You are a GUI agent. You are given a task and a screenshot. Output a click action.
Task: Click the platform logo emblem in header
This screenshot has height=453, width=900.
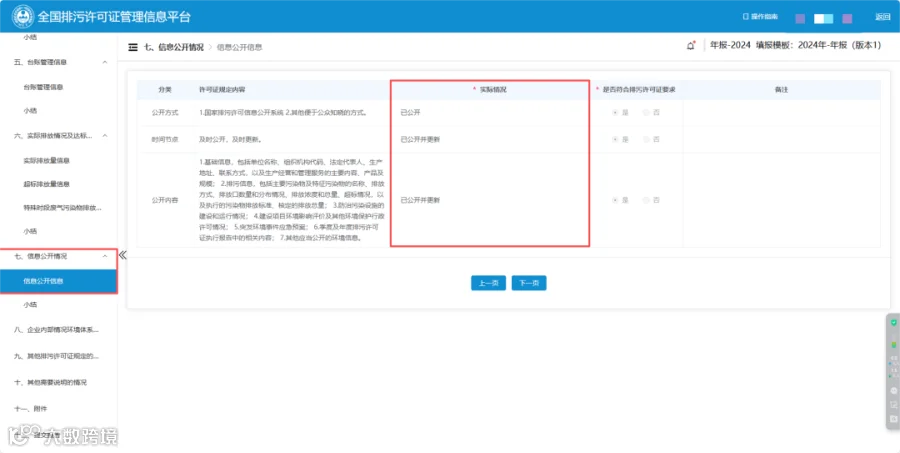(22, 16)
